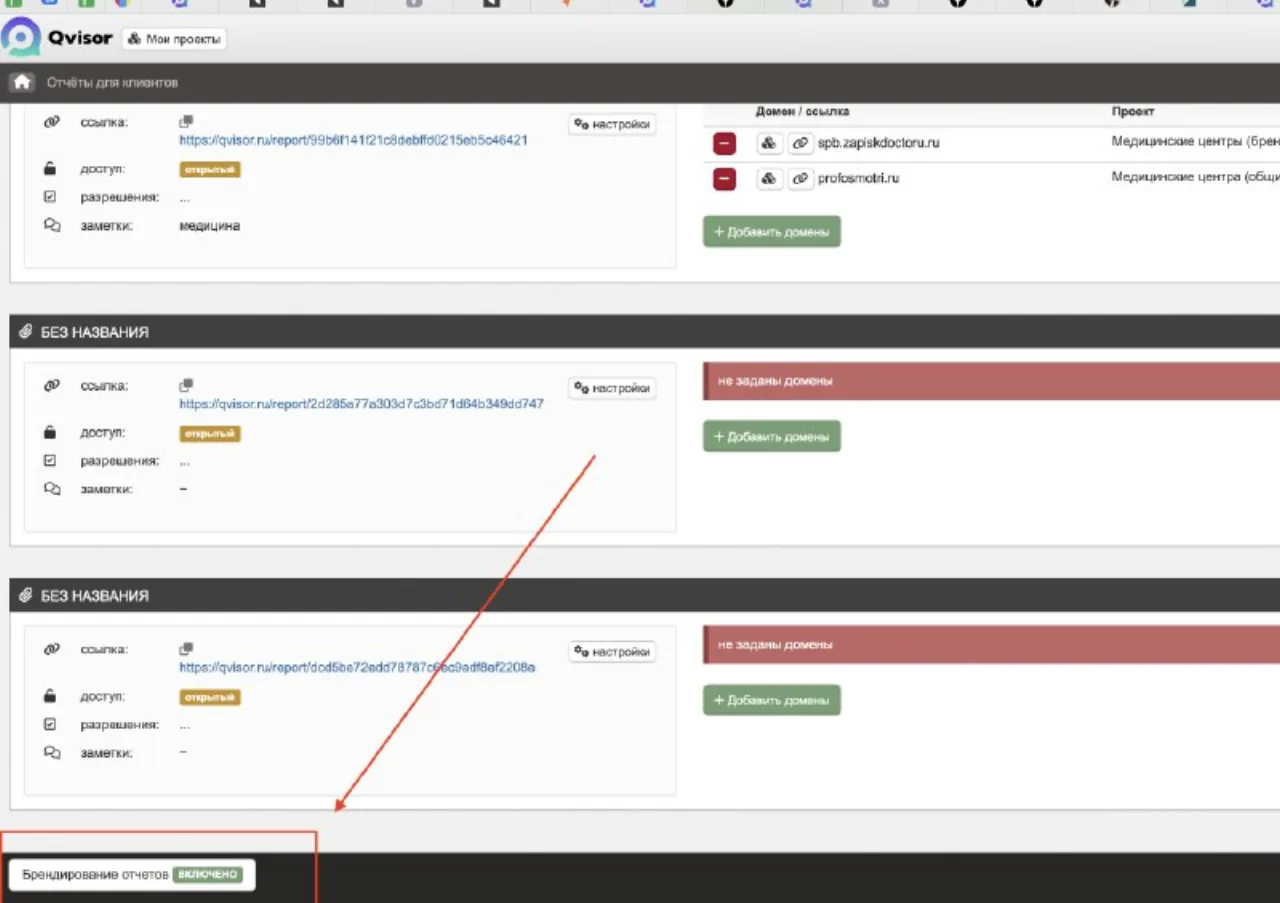Click the chain-link icon beside profosmotri.ru
This screenshot has height=903, width=1280.
click(x=799, y=179)
